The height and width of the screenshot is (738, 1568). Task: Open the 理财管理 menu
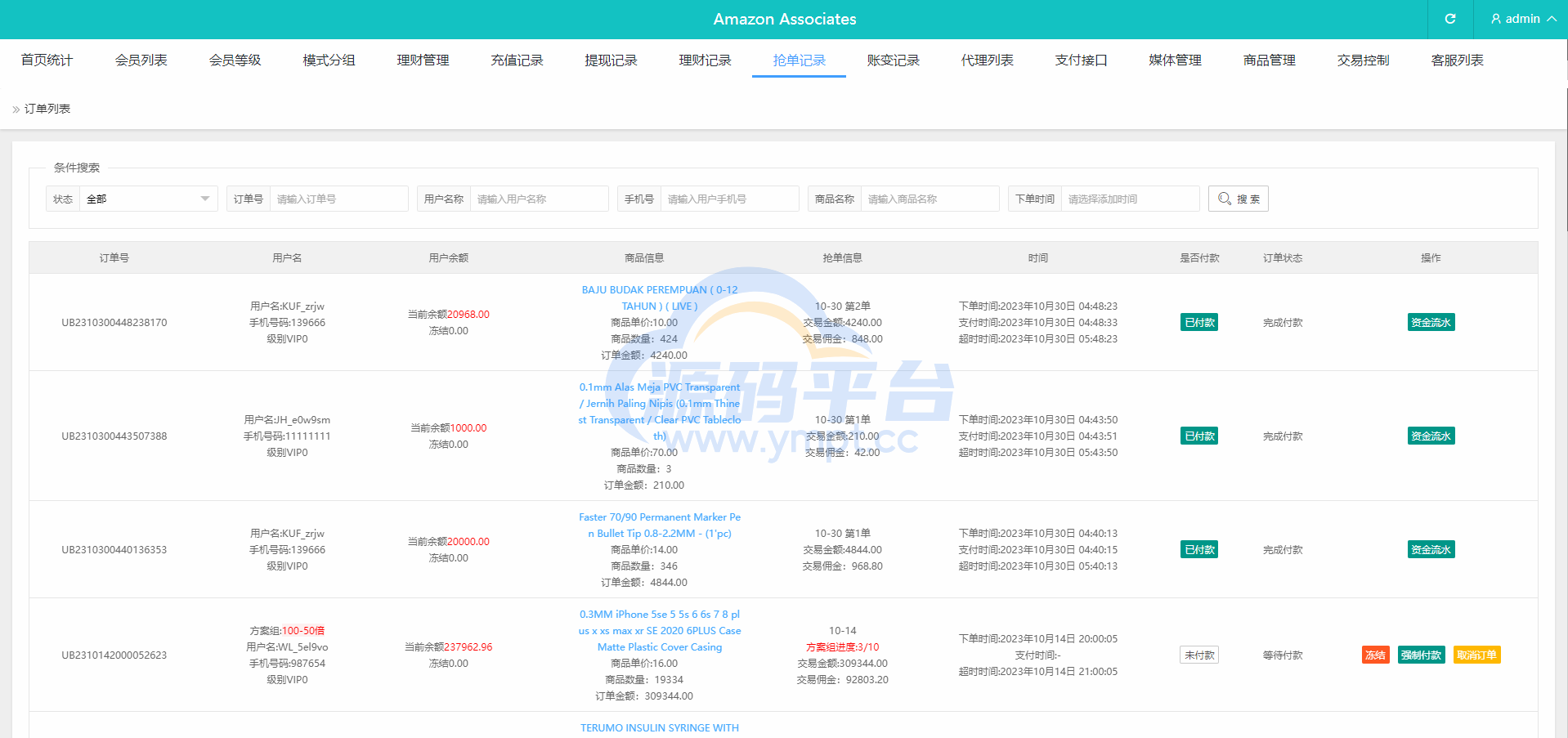tap(423, 60)
